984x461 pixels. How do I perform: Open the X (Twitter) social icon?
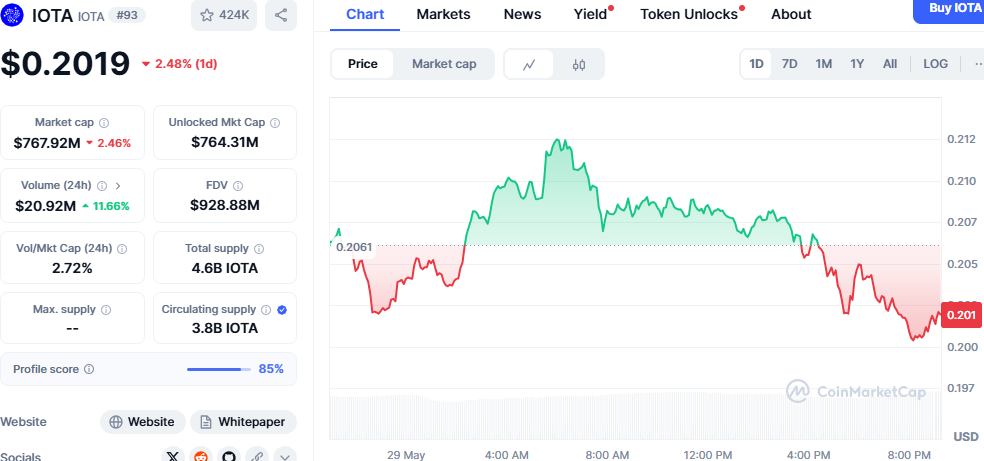click(173, 456)
